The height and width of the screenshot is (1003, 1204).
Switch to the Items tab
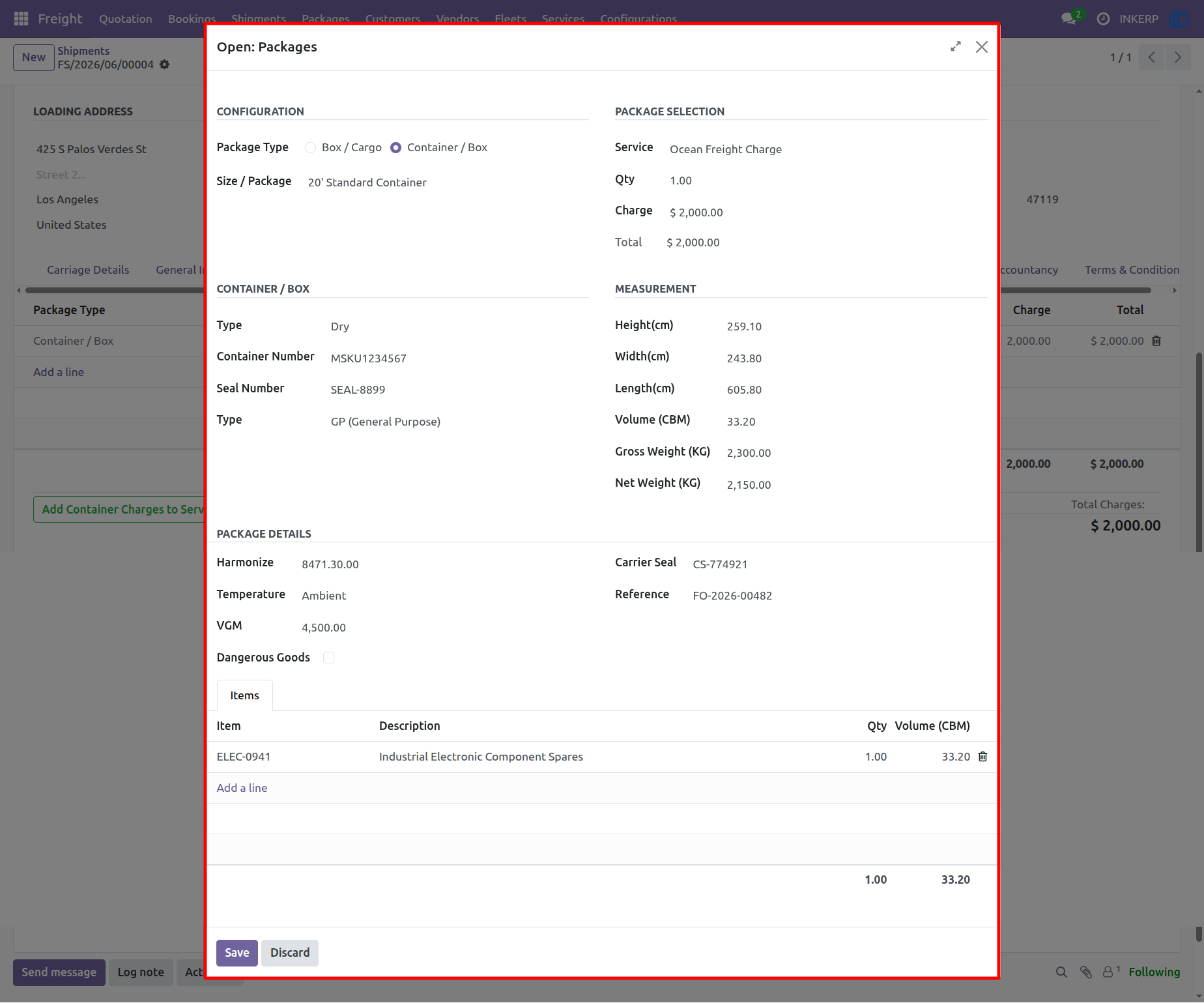pyautogui.click(x=244, y=695)
